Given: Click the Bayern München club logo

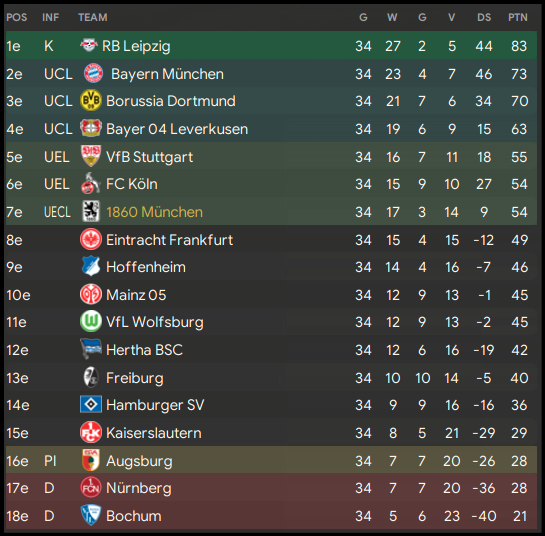Looking at the screenshot, I should [93, 73].
